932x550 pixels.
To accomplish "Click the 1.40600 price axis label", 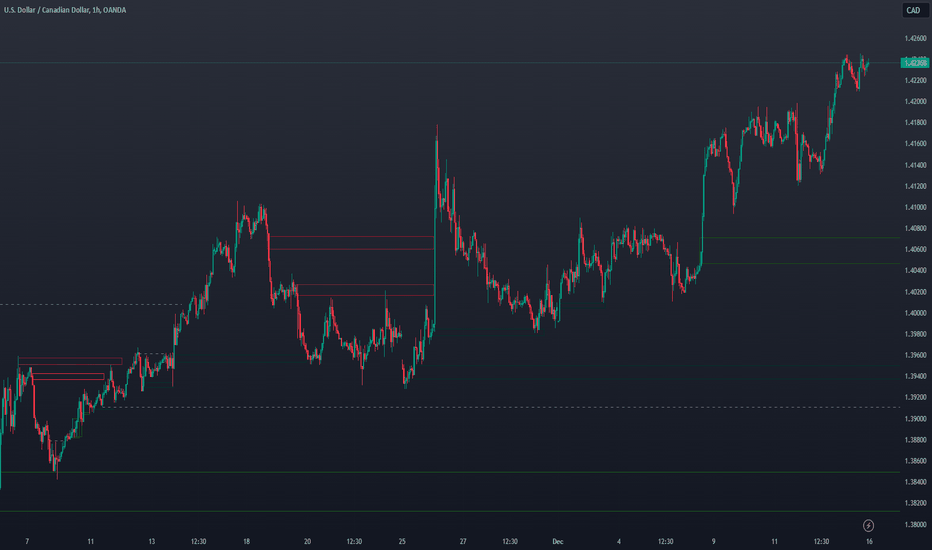I will coord(915,250).
